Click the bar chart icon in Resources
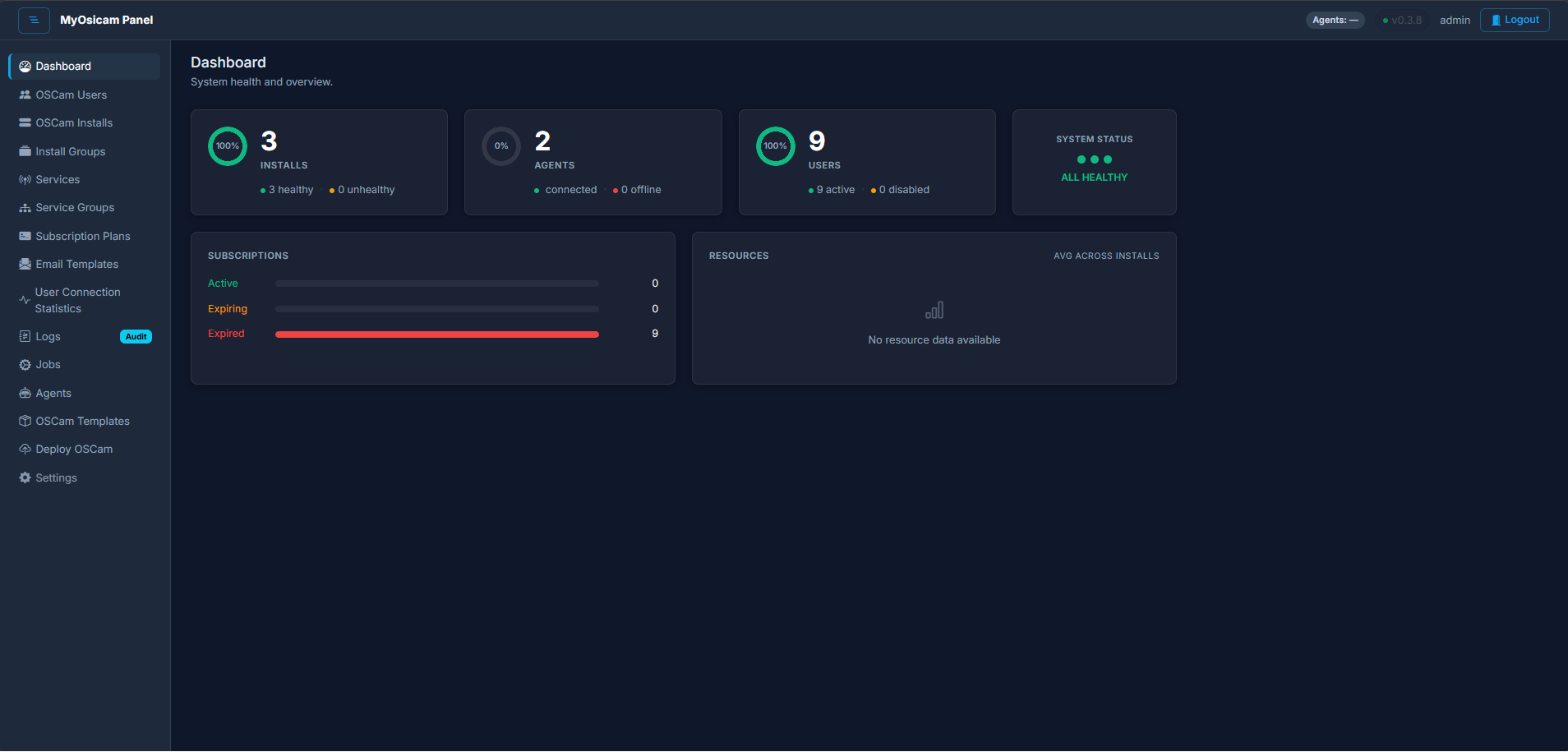Image resolution: width=1568 pixels, height=752 pixels. (x=934, y=311)
